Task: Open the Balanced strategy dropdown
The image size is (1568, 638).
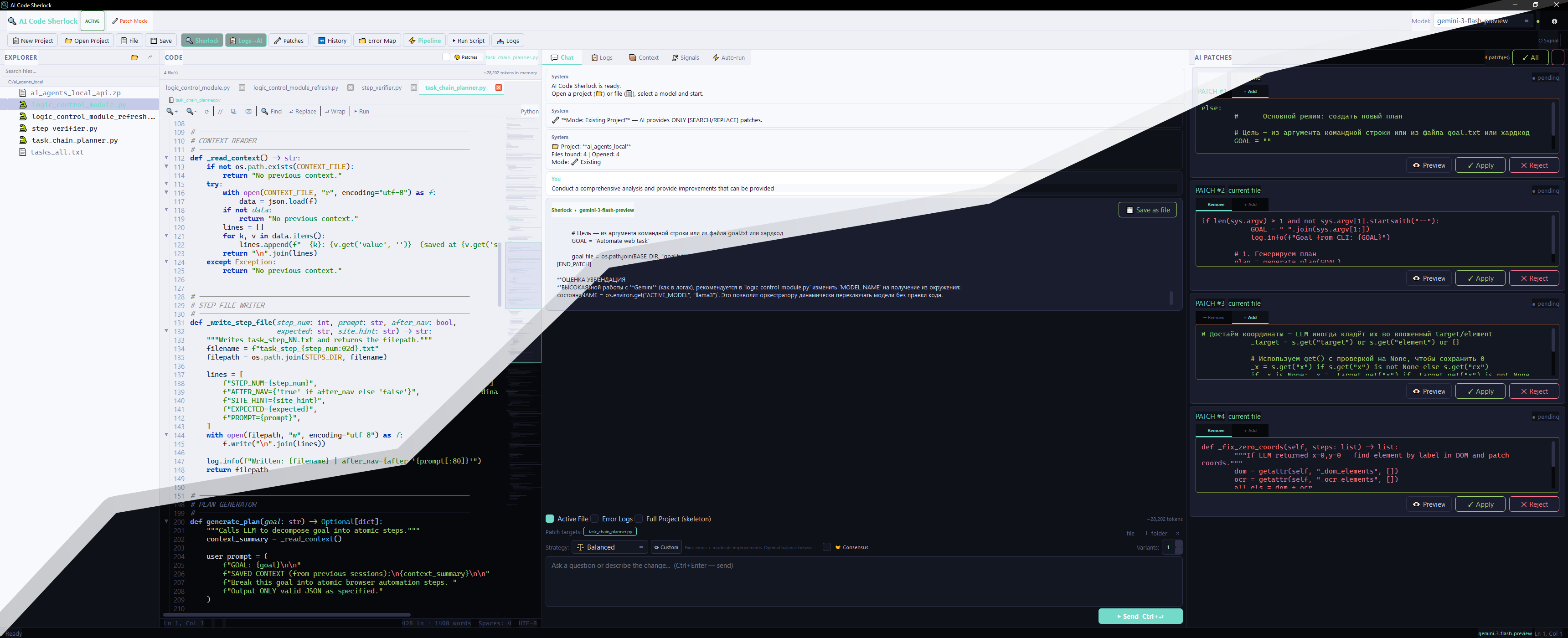Action: (610, 547)
